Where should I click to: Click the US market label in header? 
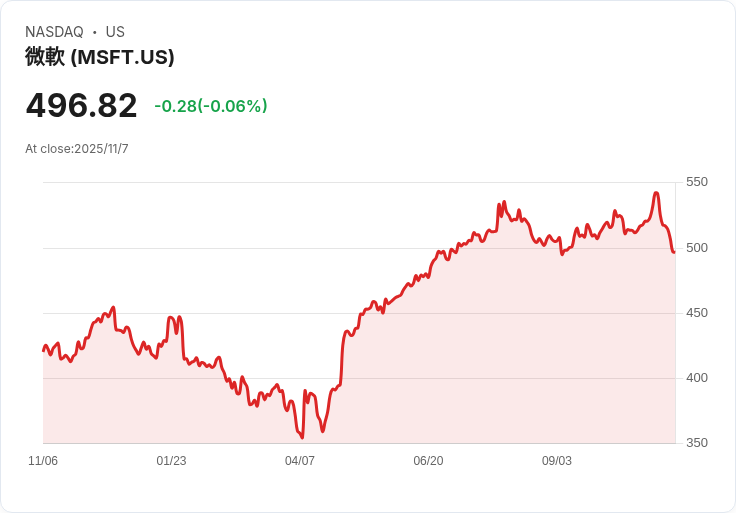pyautogui.click(x=115, y=32)
